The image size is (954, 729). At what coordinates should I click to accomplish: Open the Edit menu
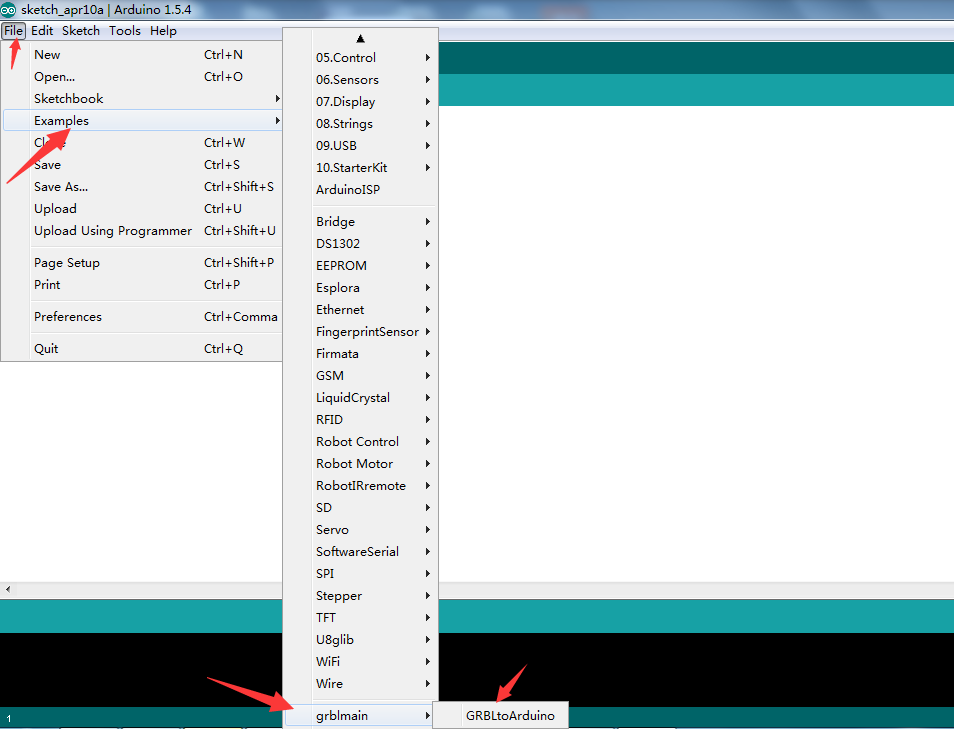tap(42, 30)
